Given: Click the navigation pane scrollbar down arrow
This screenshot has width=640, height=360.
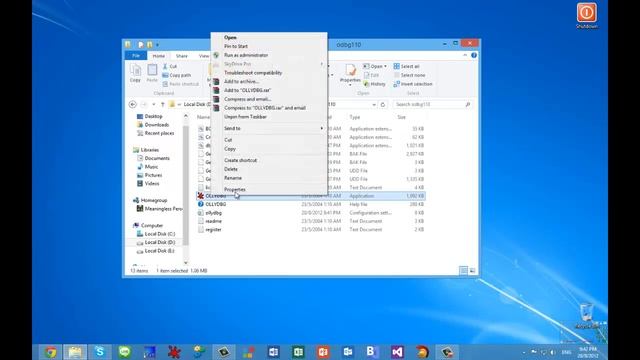Looking at the screenshot, I should click(x=186, y=263).
